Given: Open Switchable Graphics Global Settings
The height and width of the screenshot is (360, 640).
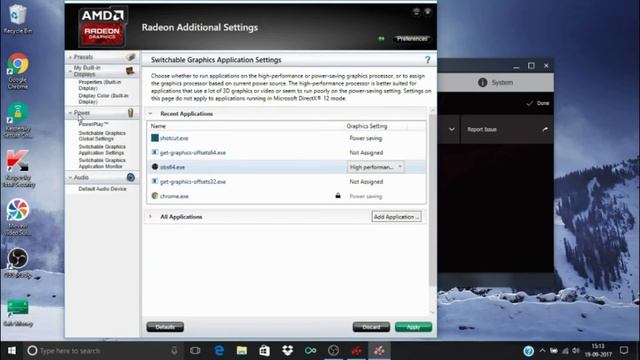Looking at the screenshot, I should pos(102,136).
